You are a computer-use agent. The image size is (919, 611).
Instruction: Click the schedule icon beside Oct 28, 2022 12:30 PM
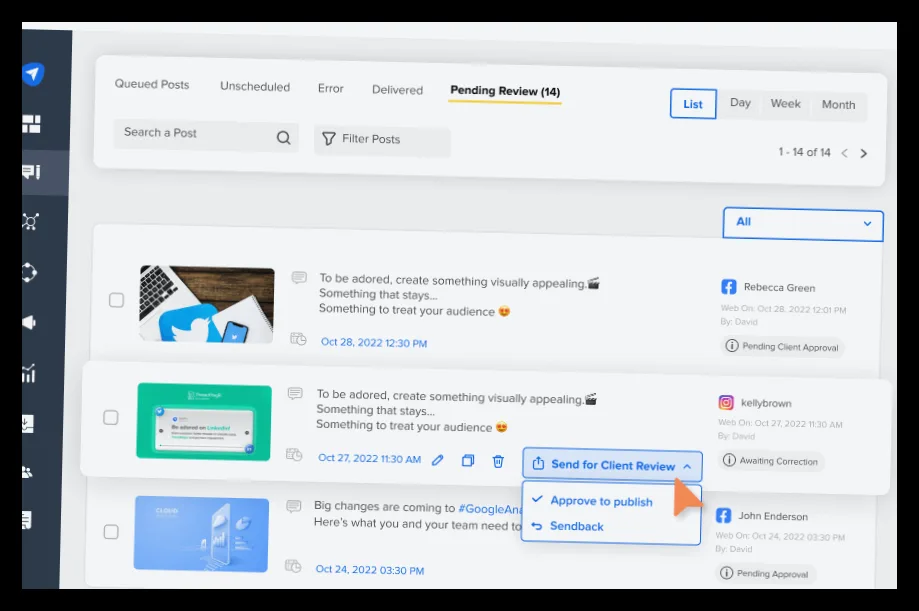pos(298,339)
